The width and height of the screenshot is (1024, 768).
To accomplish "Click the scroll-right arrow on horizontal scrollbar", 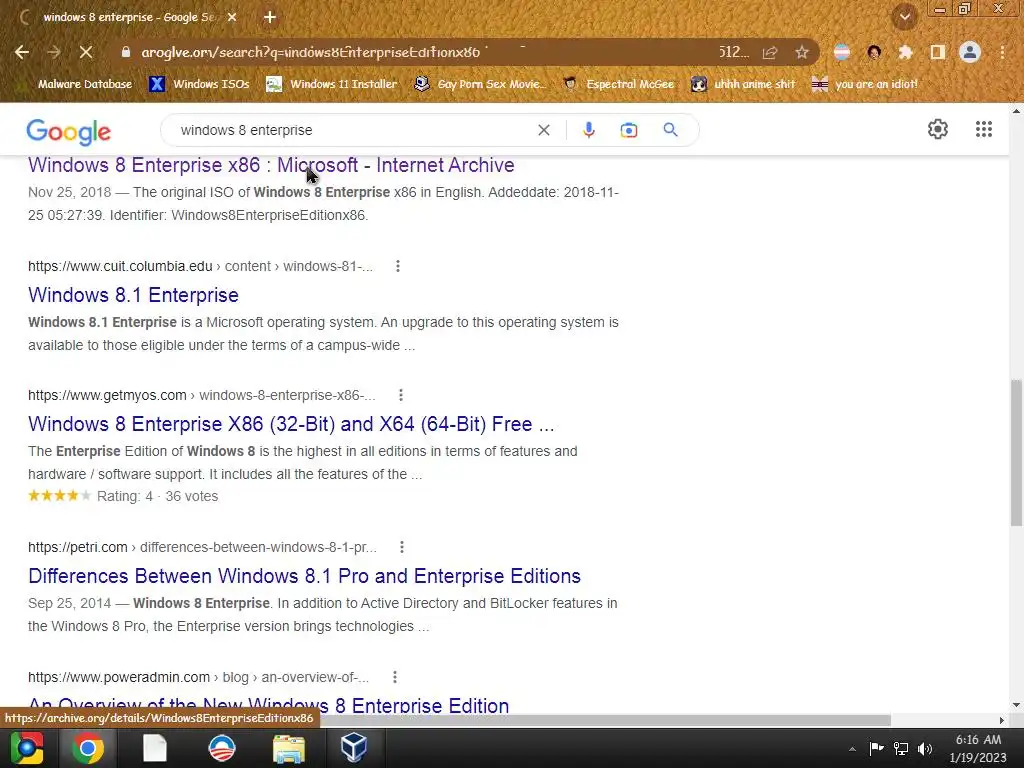I will pos(1002,720).
